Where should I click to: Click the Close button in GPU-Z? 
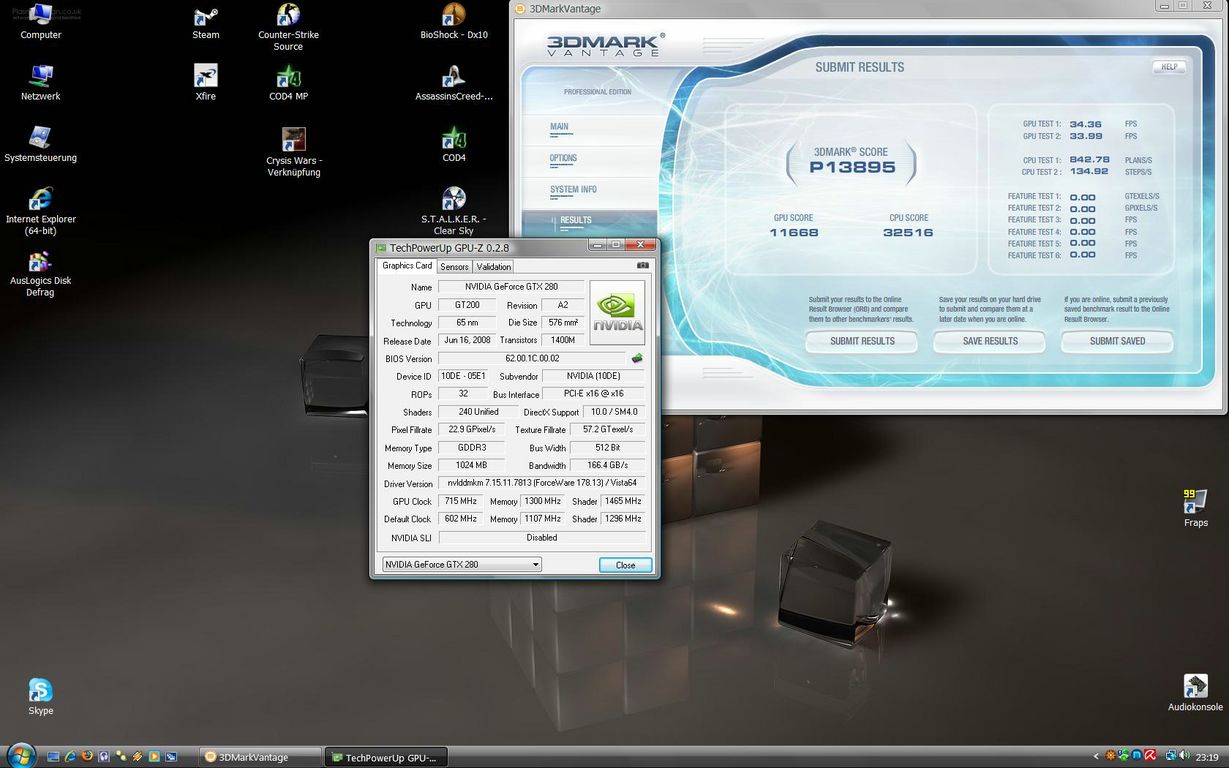[x=625, y=565]
